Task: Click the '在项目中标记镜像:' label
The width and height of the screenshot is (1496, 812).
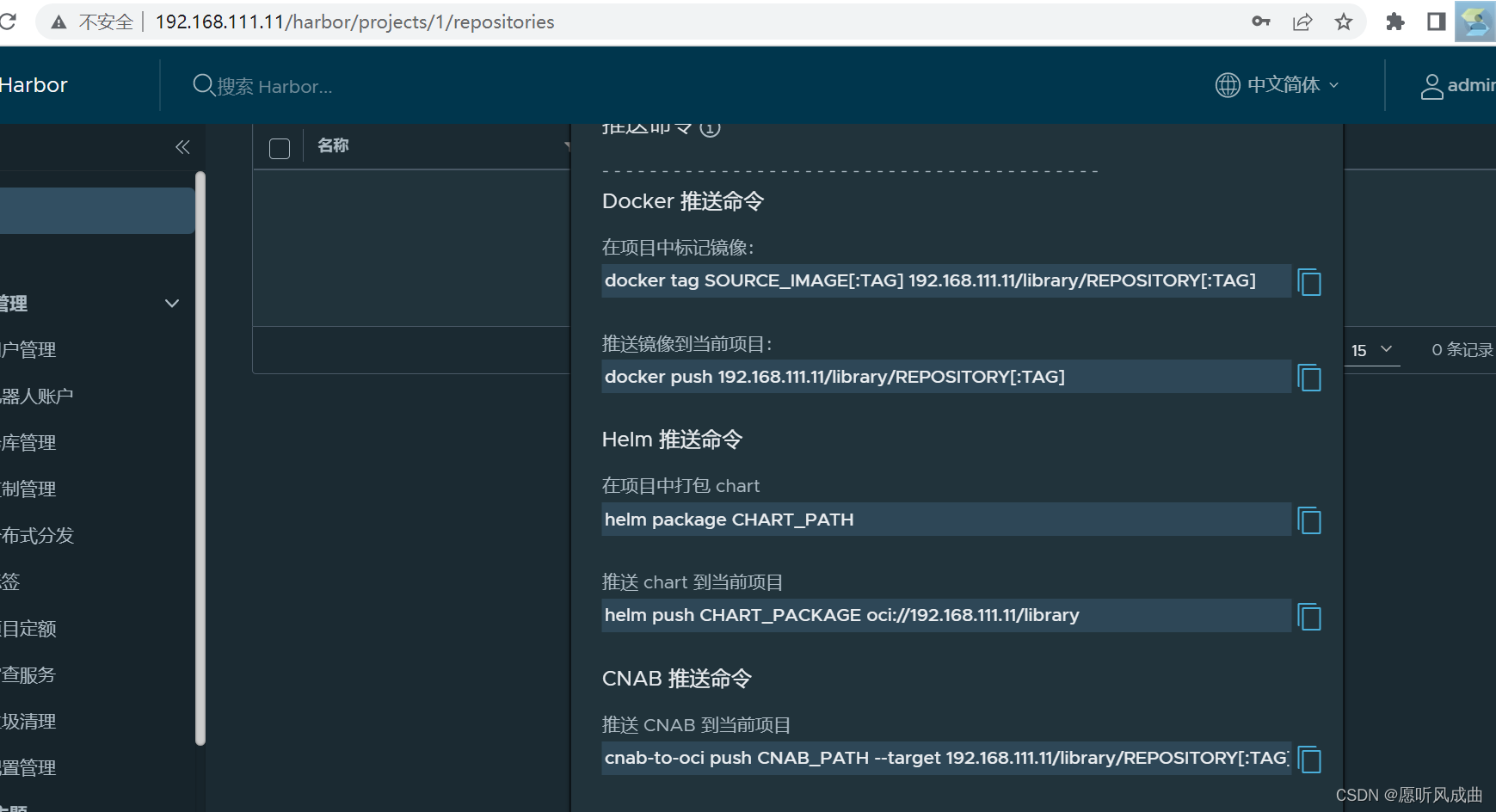Action: click(x=678, y=248)
